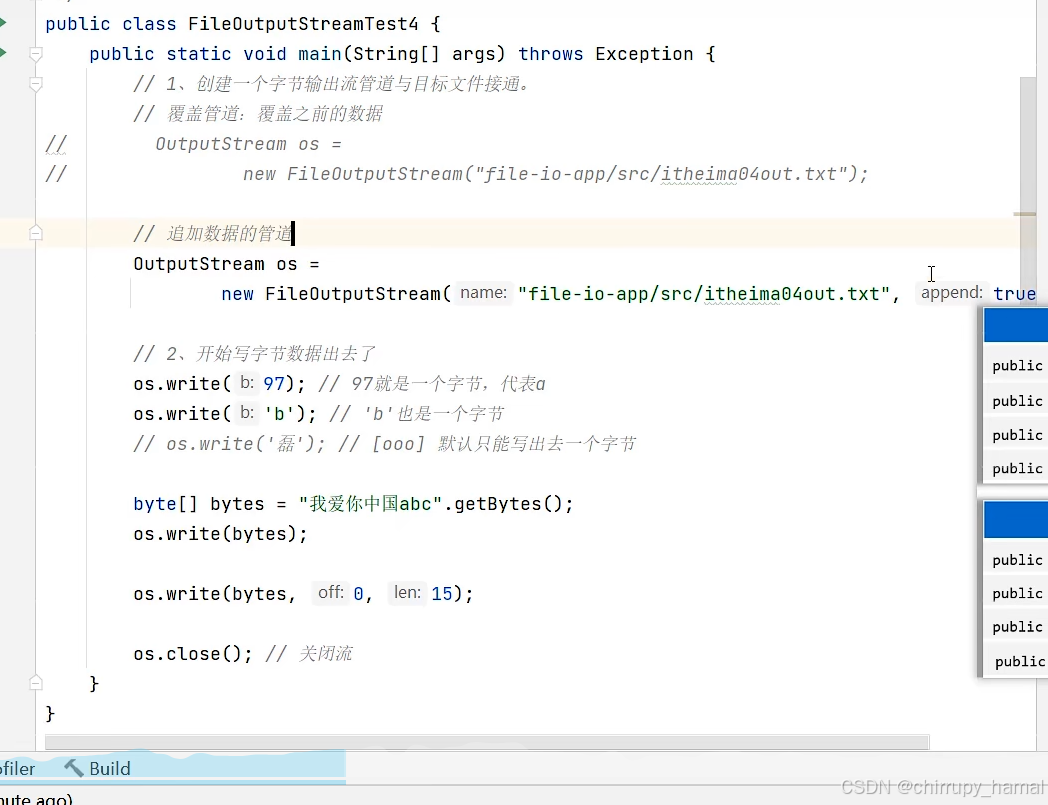Click the class name FileOutputStreamTest4
This screenshot has height=805, width=1048.
[x=303, y=24]
